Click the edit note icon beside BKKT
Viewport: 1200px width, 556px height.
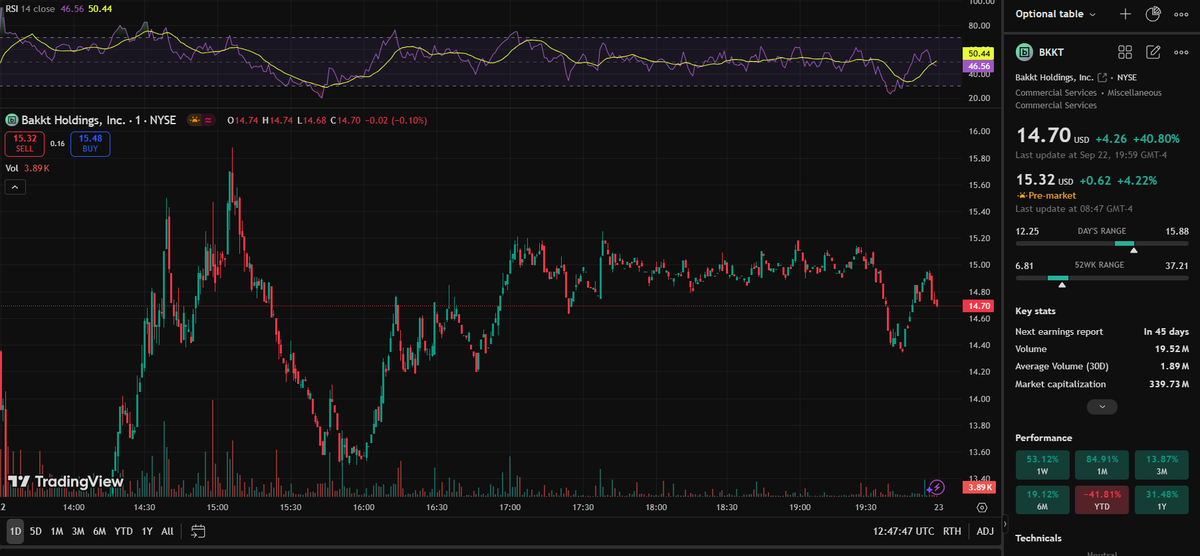1153,52
